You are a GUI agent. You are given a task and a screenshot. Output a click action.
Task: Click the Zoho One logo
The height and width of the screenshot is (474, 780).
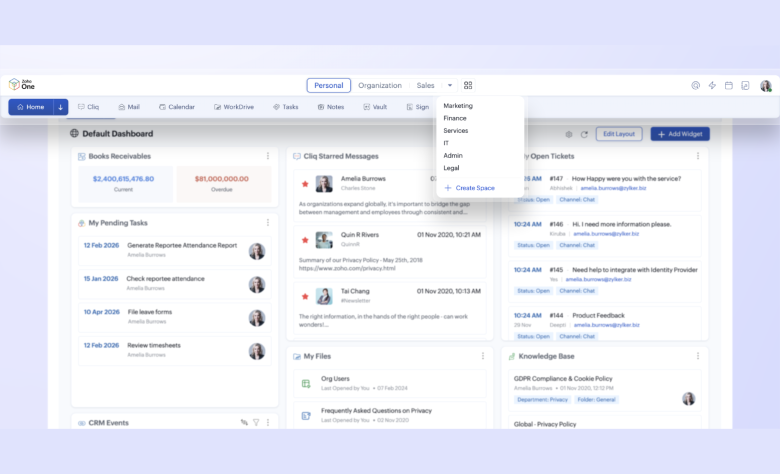click(x=21, y=86)
